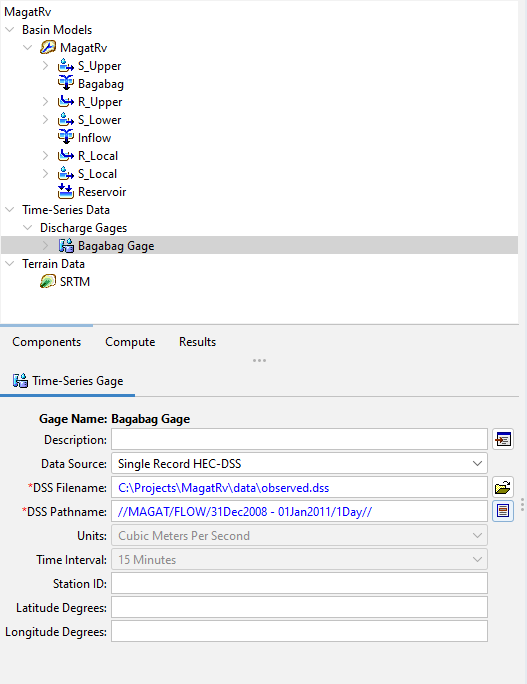Select the Inflow junction icon
The image size is (527, 684).
(x=66, y=137)
